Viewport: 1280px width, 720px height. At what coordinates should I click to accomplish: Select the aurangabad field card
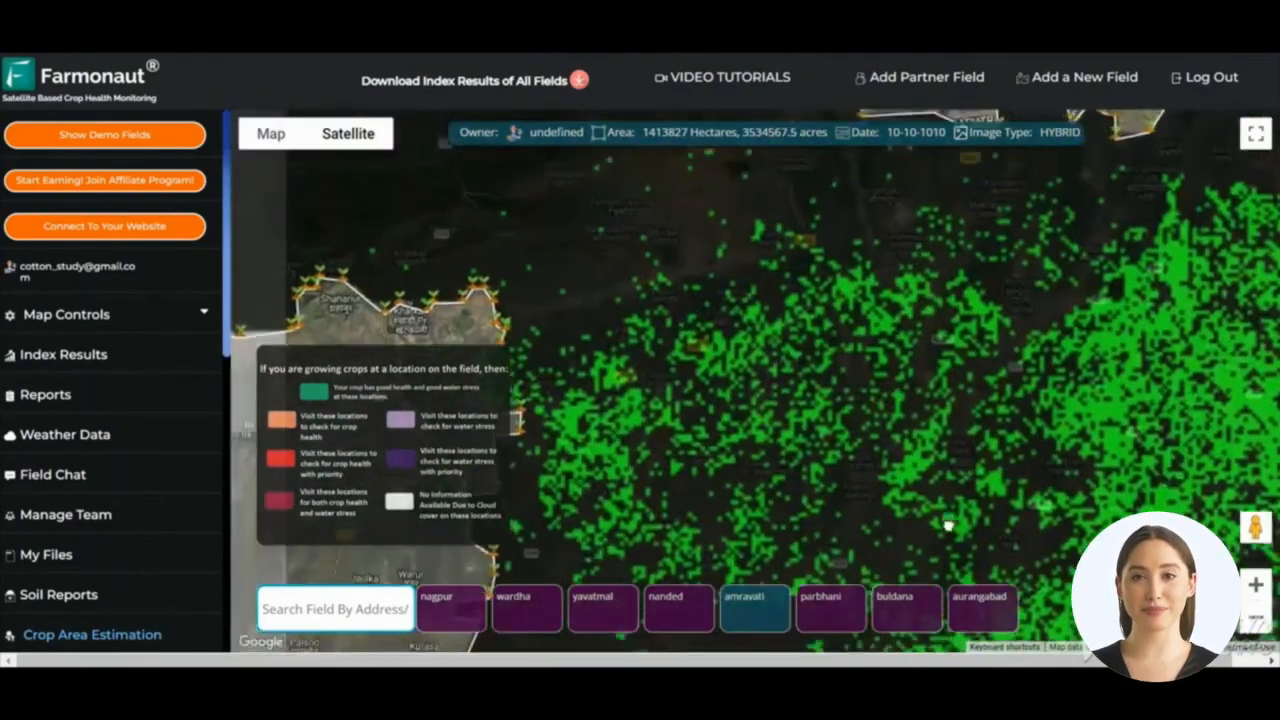coord(983,608)
